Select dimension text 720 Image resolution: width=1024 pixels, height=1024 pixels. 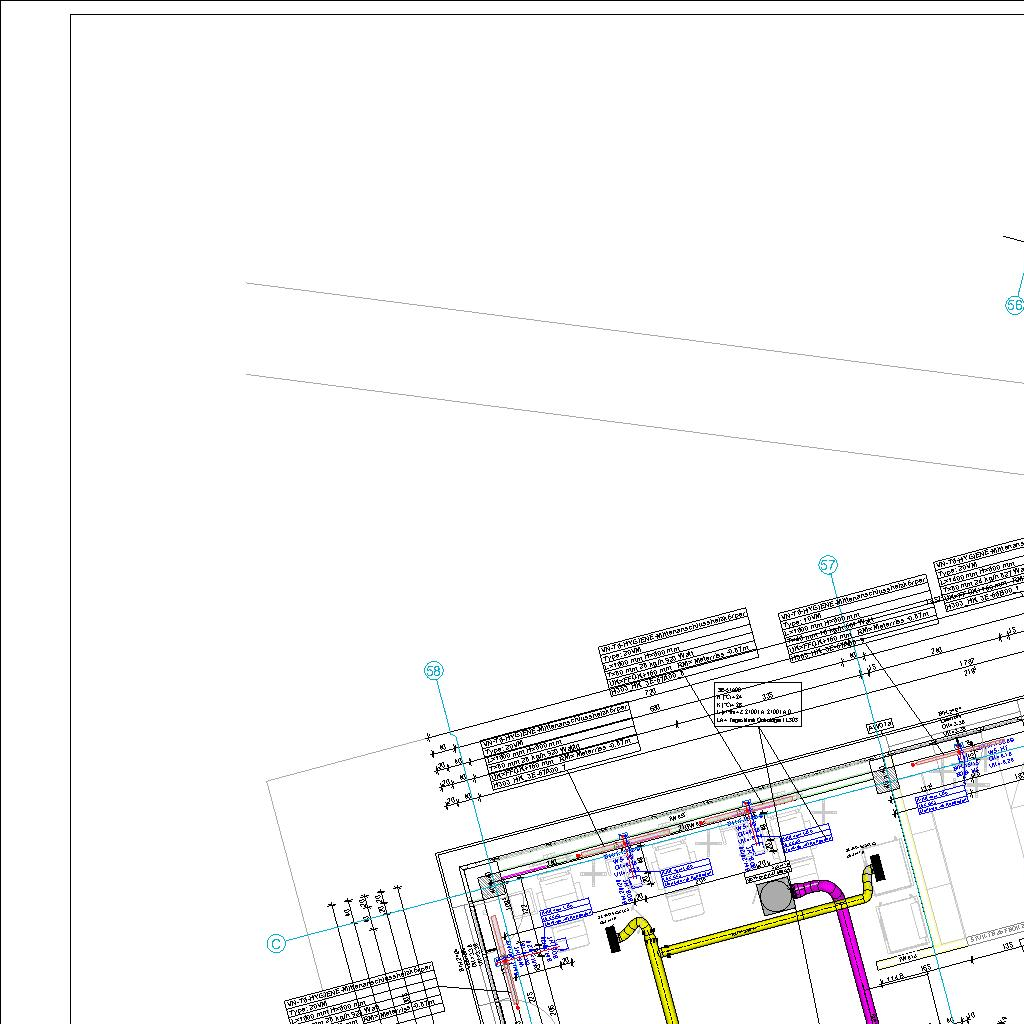click(x=650, y=692)
